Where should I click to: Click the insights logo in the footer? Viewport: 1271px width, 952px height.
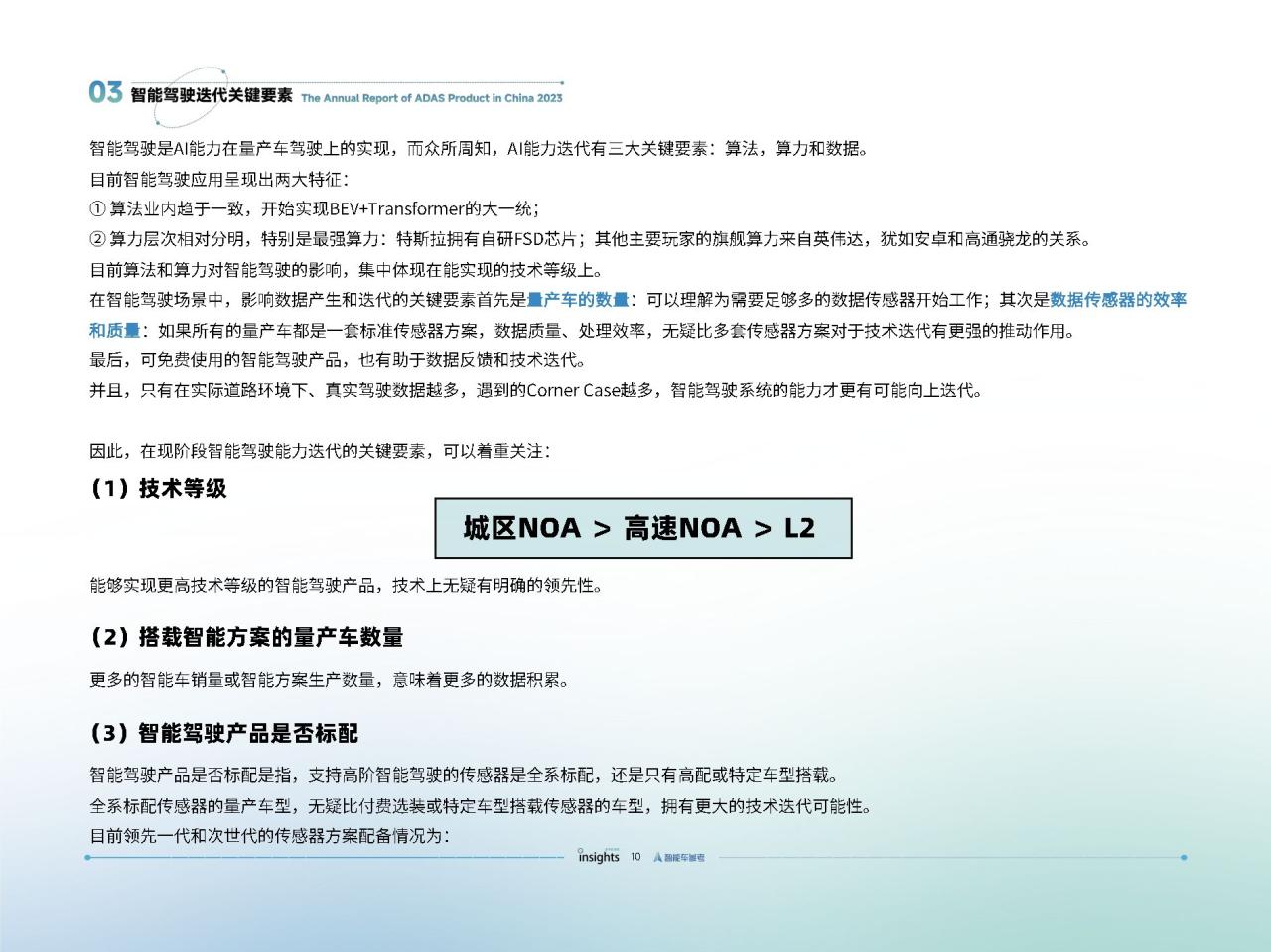tap(599, 856)
